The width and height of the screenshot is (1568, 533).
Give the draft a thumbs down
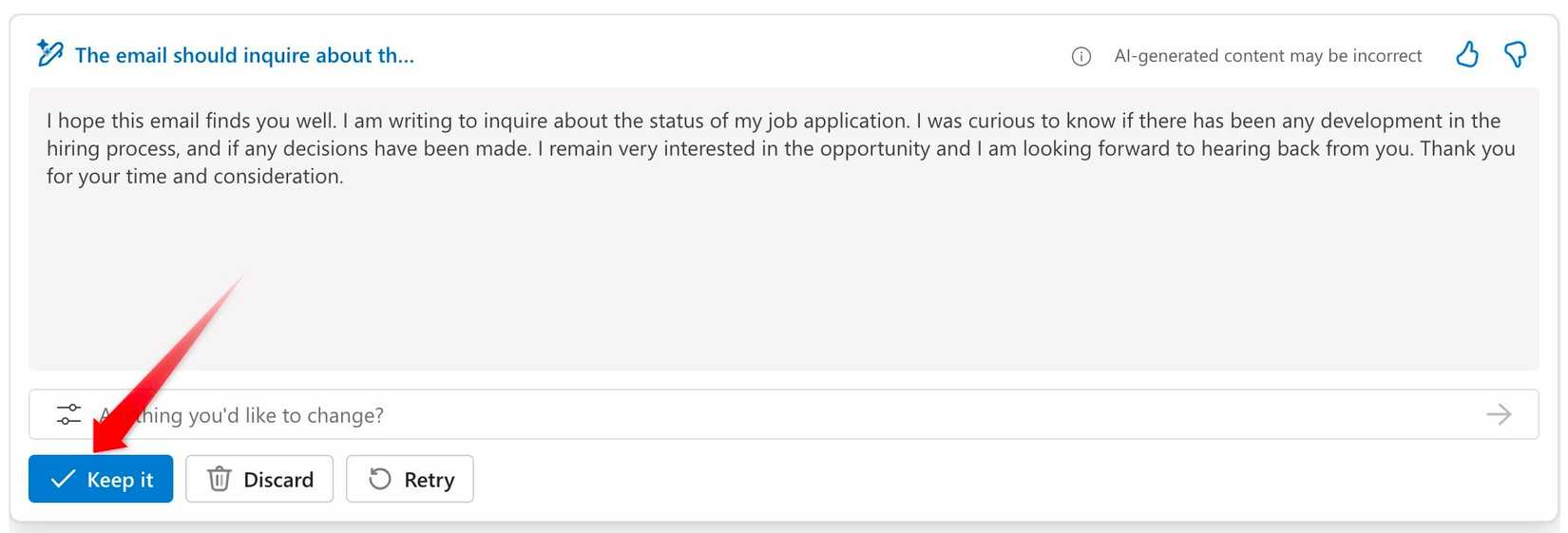coord(1516,55)
